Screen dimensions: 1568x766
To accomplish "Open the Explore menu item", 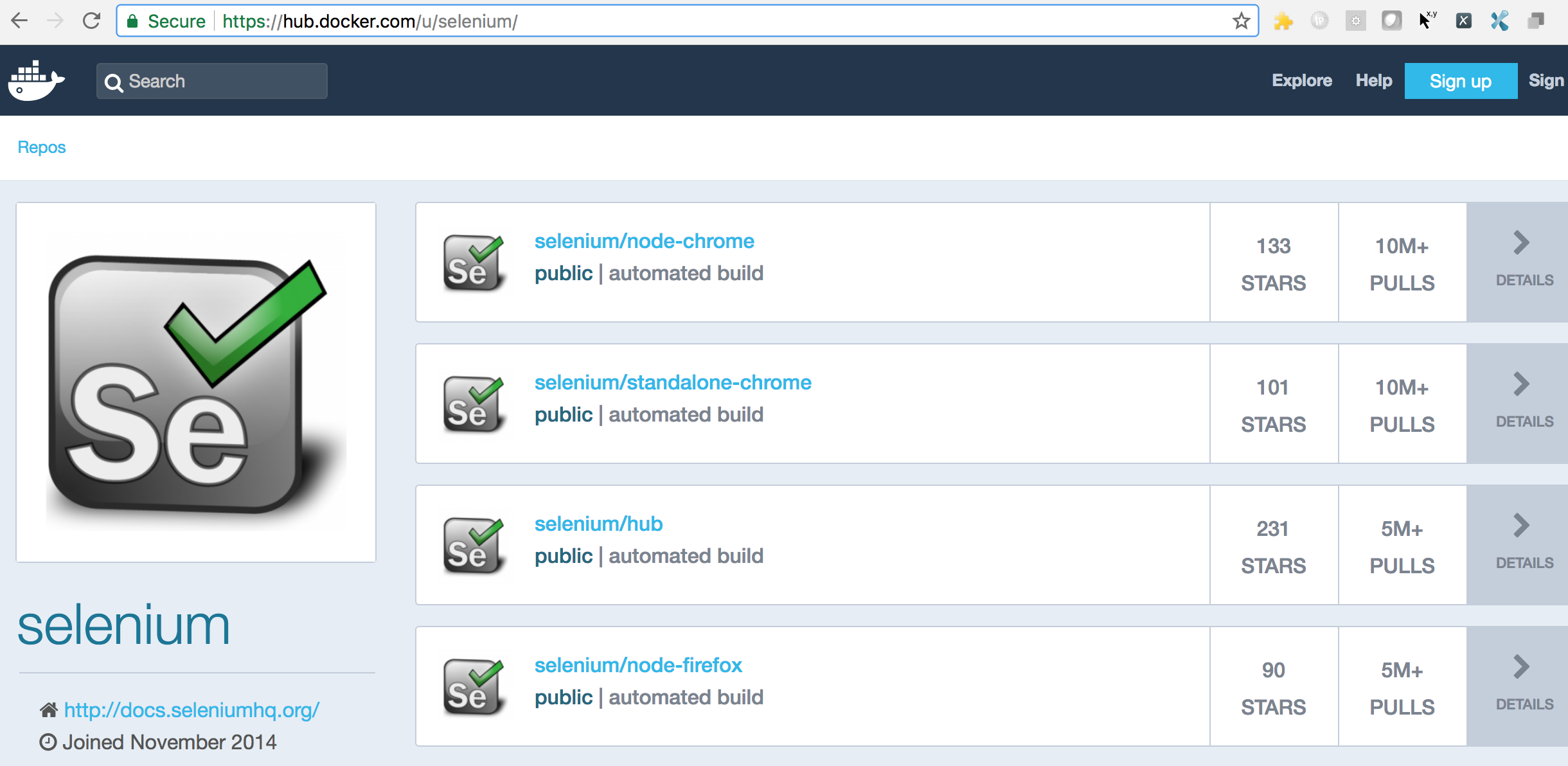I will (1302, 80).
